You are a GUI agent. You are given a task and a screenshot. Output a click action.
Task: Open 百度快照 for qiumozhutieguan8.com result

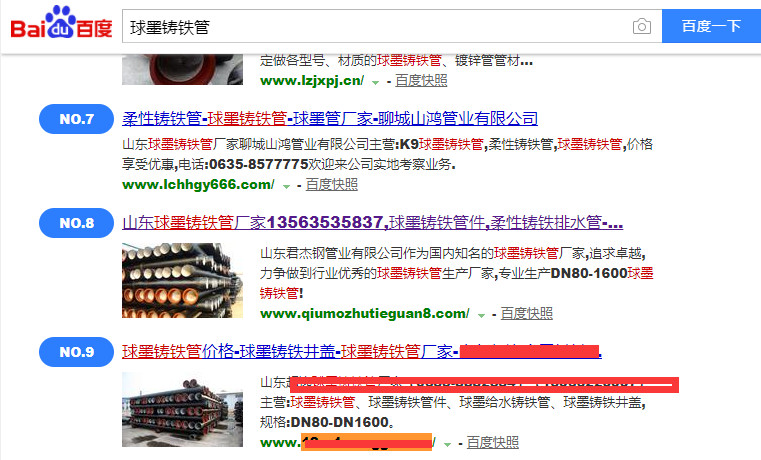527,313
